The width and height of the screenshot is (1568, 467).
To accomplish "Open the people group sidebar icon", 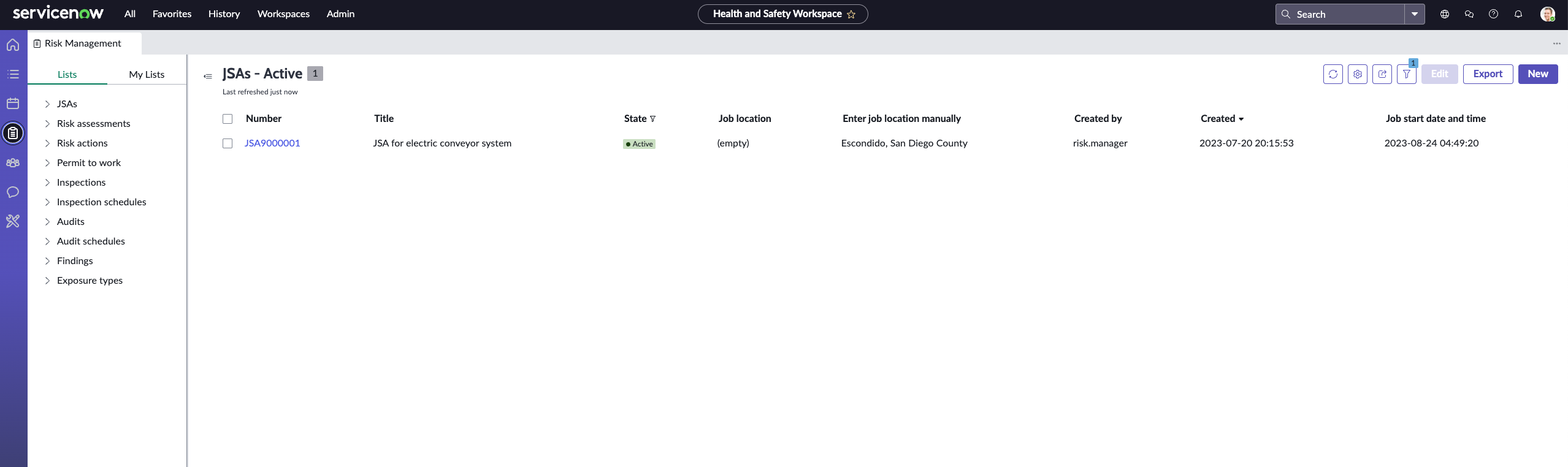I will (13, 162).
